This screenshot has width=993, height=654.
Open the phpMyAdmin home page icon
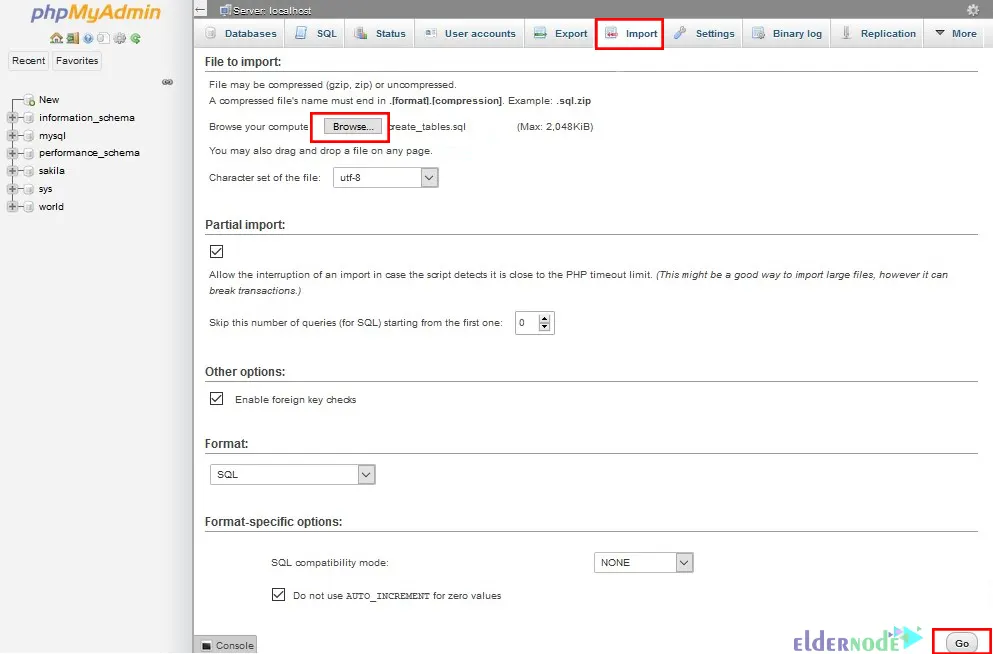click(56, 38)
